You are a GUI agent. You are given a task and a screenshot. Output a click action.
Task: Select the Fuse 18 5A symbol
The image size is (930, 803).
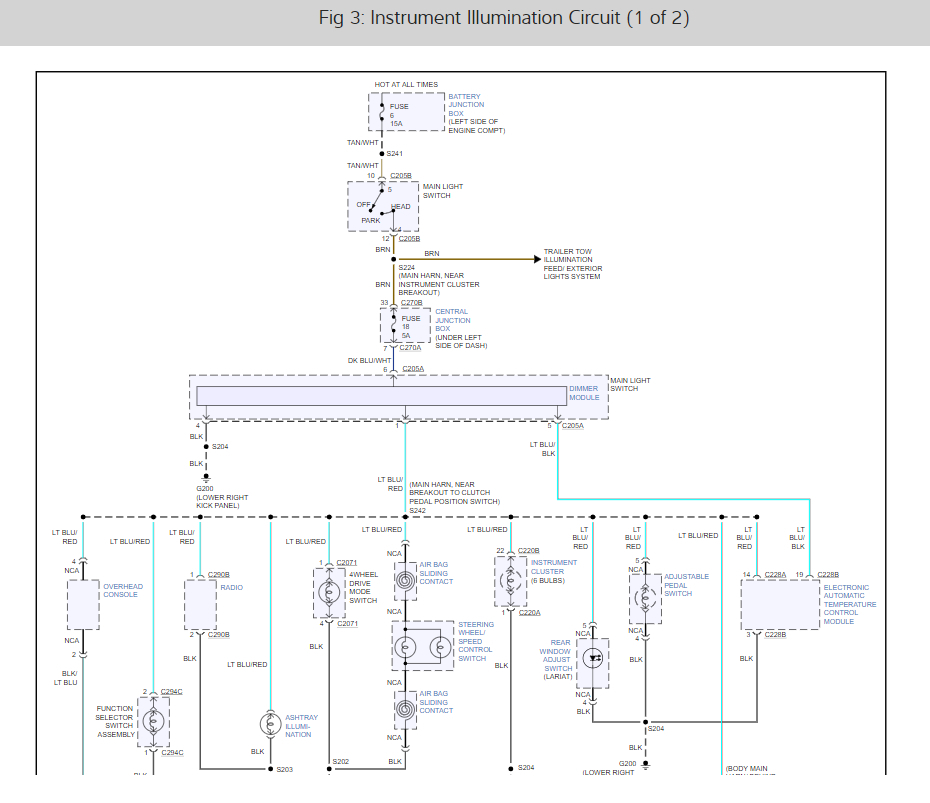click(x=393, y=326)
